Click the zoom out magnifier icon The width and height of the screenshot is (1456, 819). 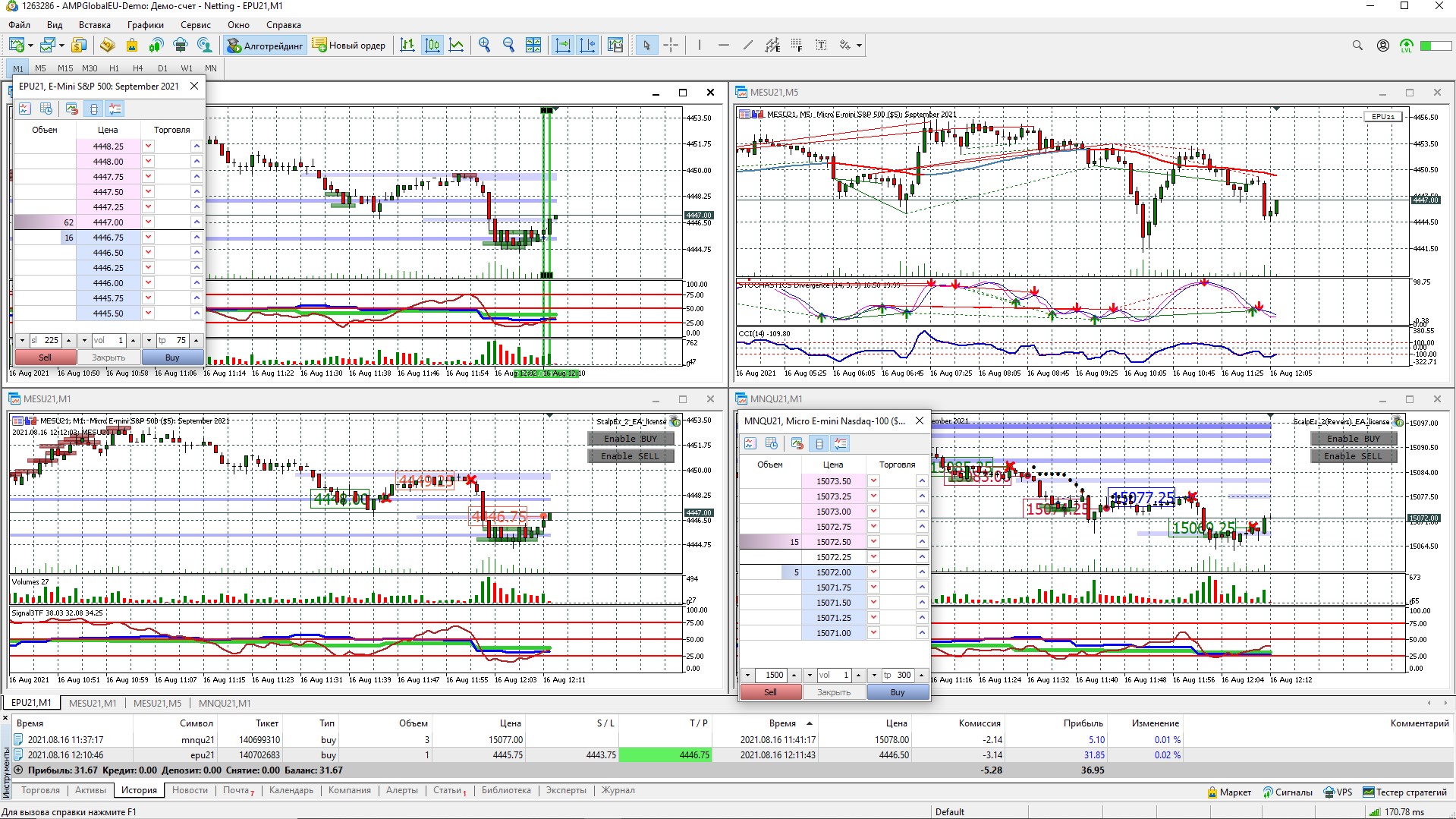508,46
